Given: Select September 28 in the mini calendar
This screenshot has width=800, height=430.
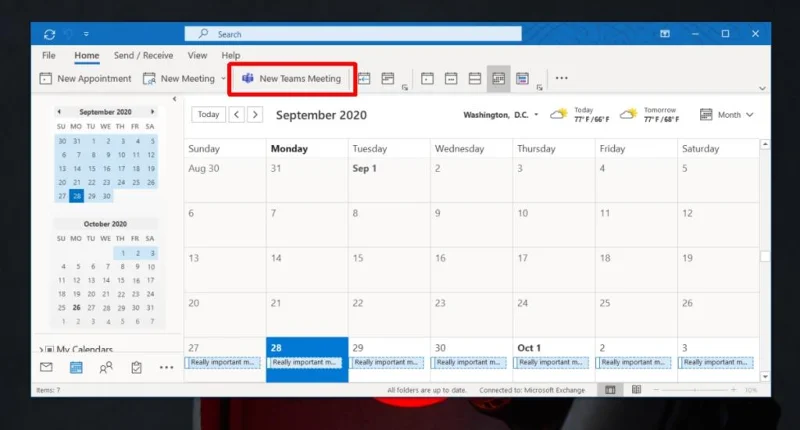Looking at the screenshot, I should tap(77, 196).
